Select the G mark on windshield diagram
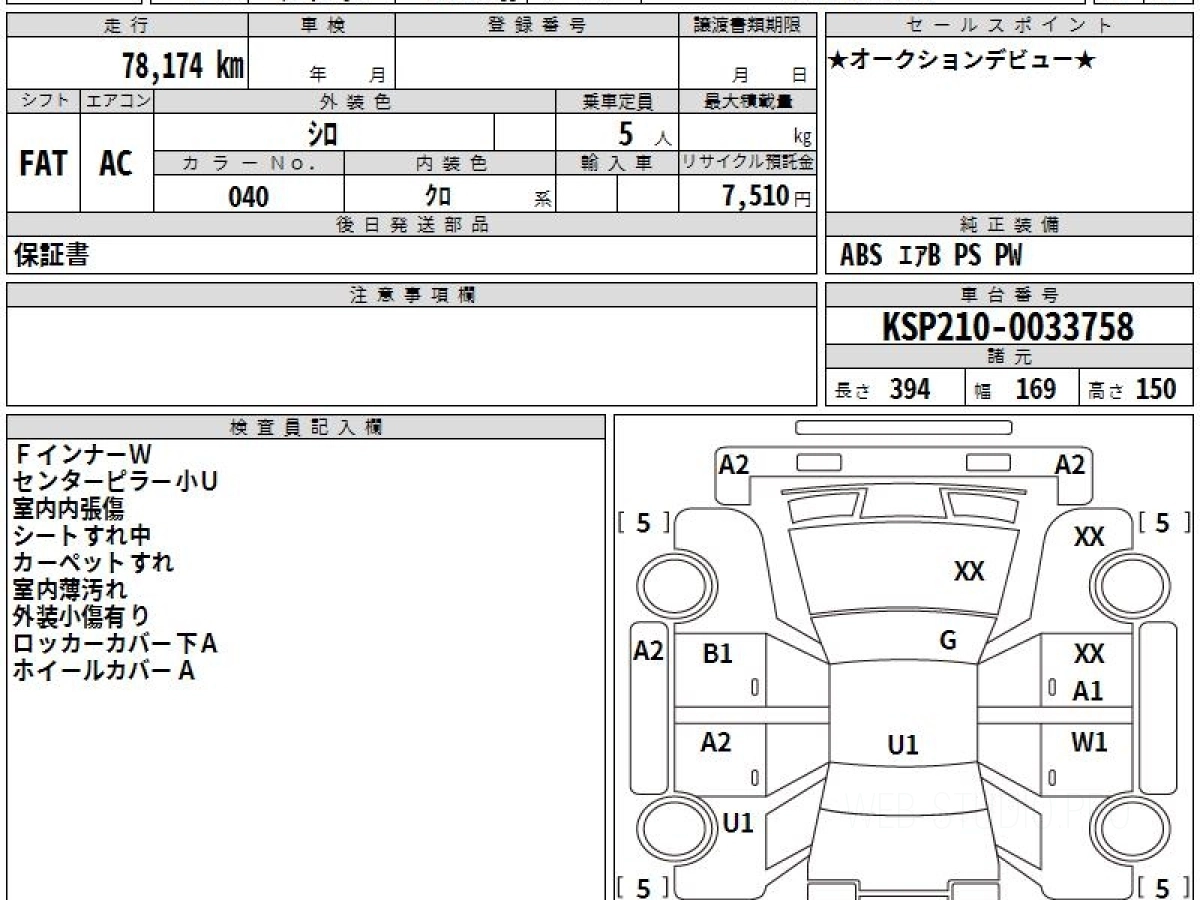 click(948, 641)
